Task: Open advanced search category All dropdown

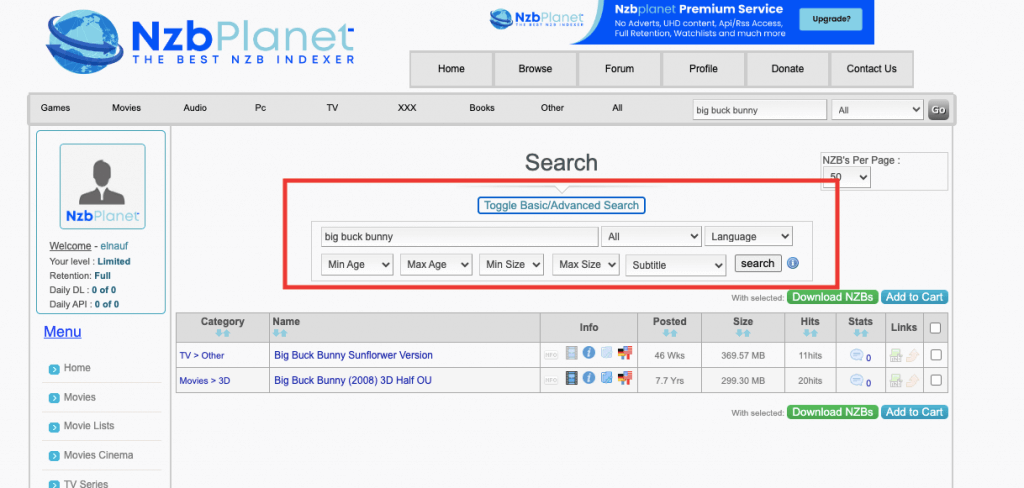Action: click(651, 236)
